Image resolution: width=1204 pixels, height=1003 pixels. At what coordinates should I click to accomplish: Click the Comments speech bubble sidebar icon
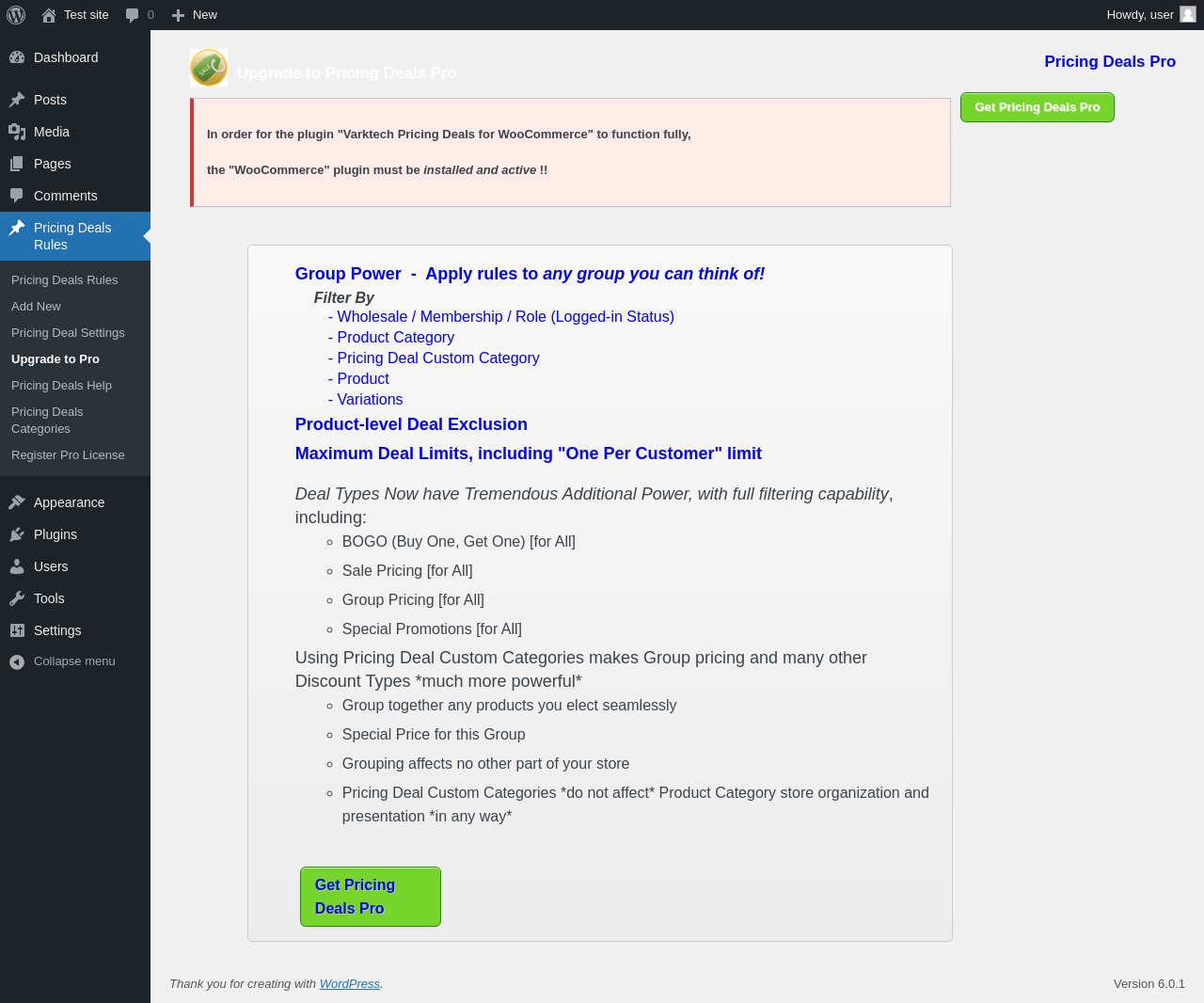pyautogui.click(x=17, y=196)
